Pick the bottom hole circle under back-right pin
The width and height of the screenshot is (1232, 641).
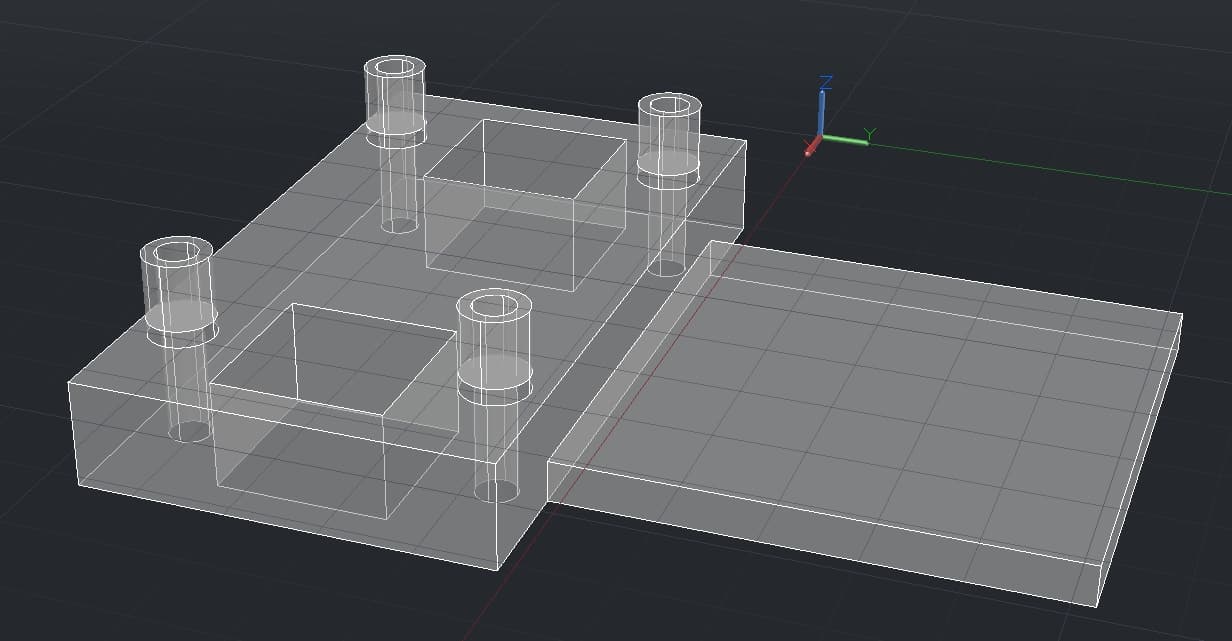point(666,266)
